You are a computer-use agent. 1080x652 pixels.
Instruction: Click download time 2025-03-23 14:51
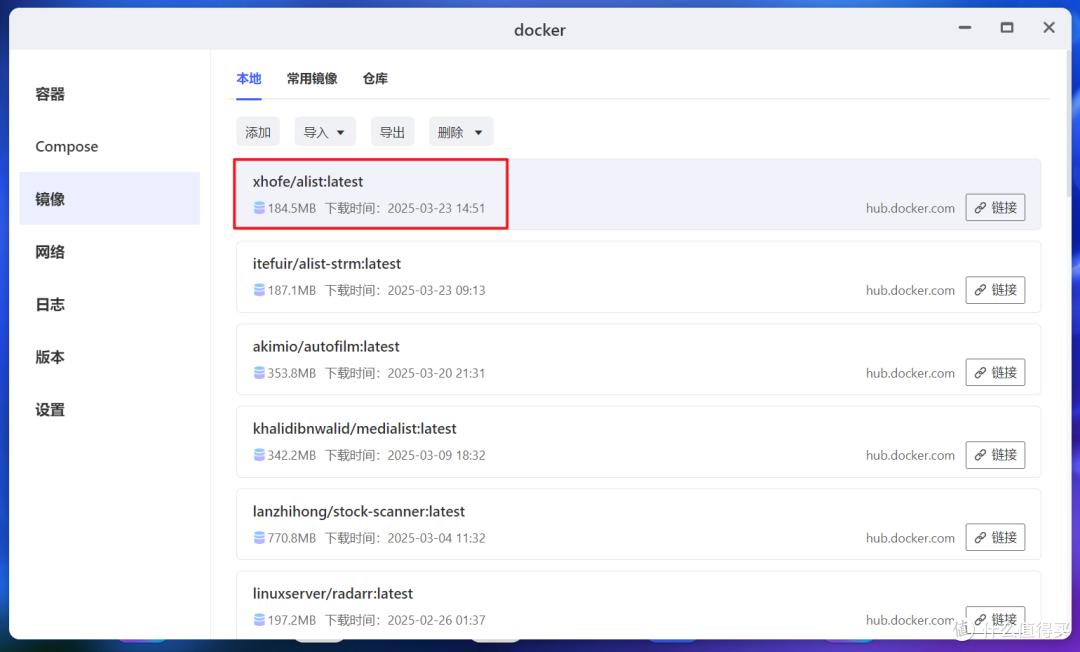(x=436, y=208)
